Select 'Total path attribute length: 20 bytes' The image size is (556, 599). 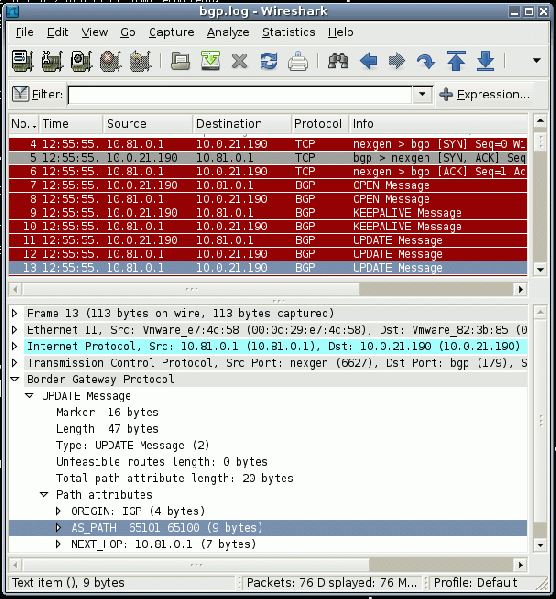click(x=175, y=478)
